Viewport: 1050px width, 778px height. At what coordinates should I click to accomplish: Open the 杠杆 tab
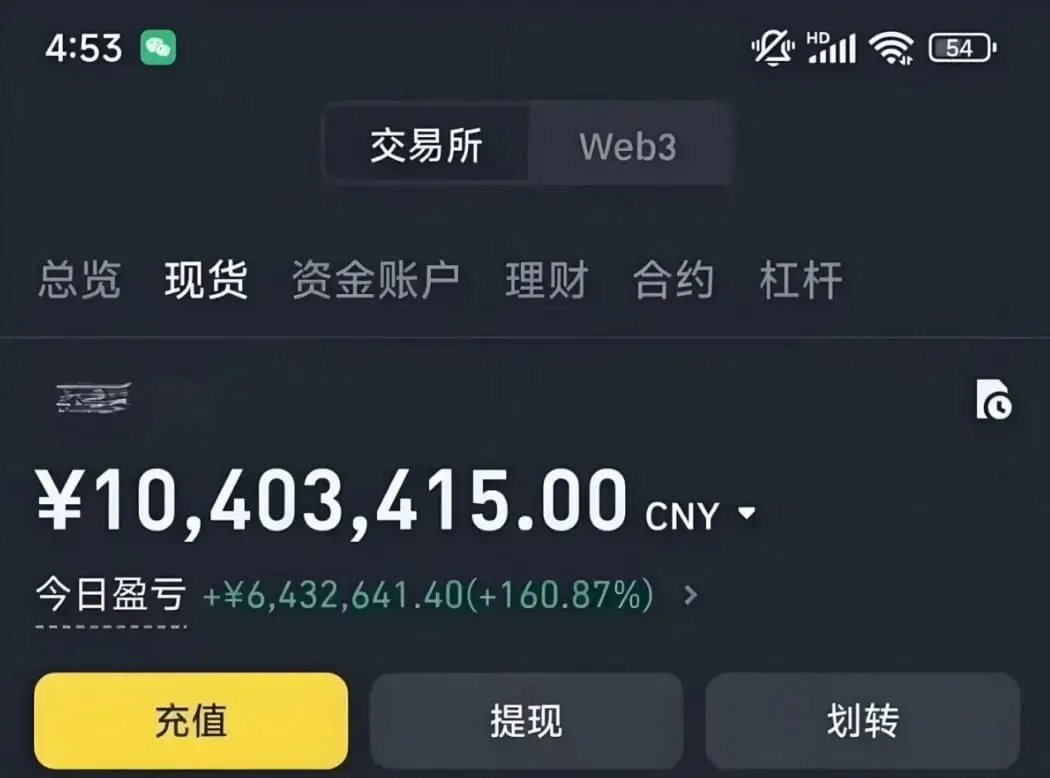point(800,279)
